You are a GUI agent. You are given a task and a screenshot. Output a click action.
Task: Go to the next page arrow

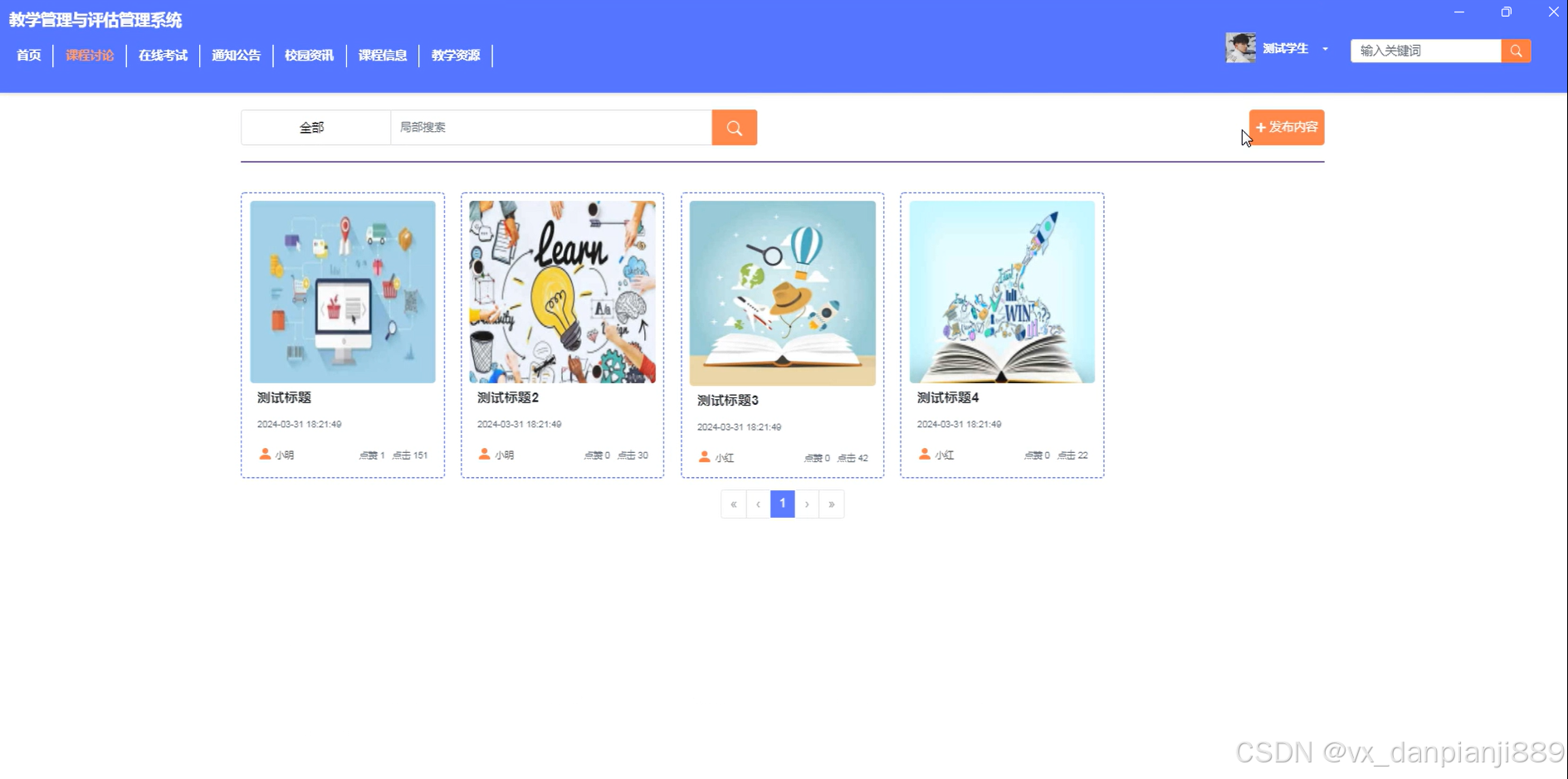tap(807, 504)
